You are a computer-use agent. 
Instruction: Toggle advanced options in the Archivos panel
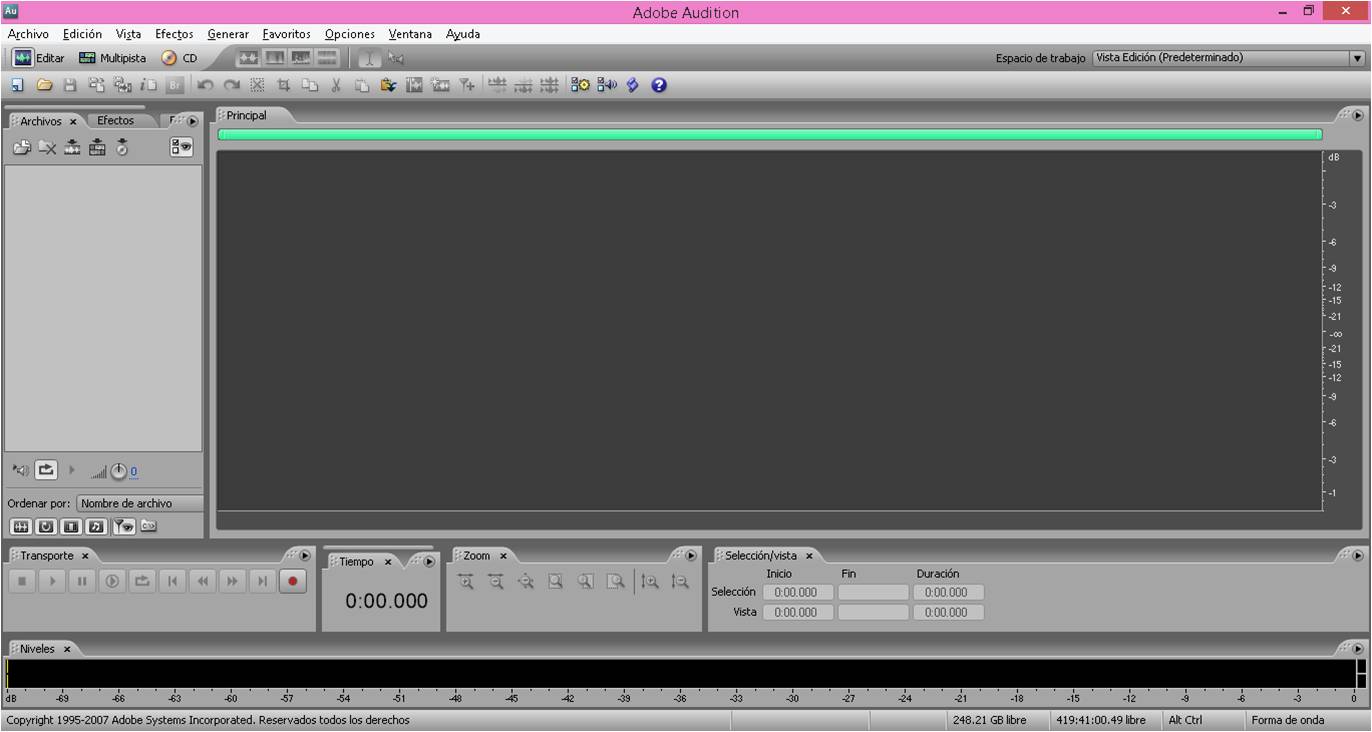tap(181, 148)
